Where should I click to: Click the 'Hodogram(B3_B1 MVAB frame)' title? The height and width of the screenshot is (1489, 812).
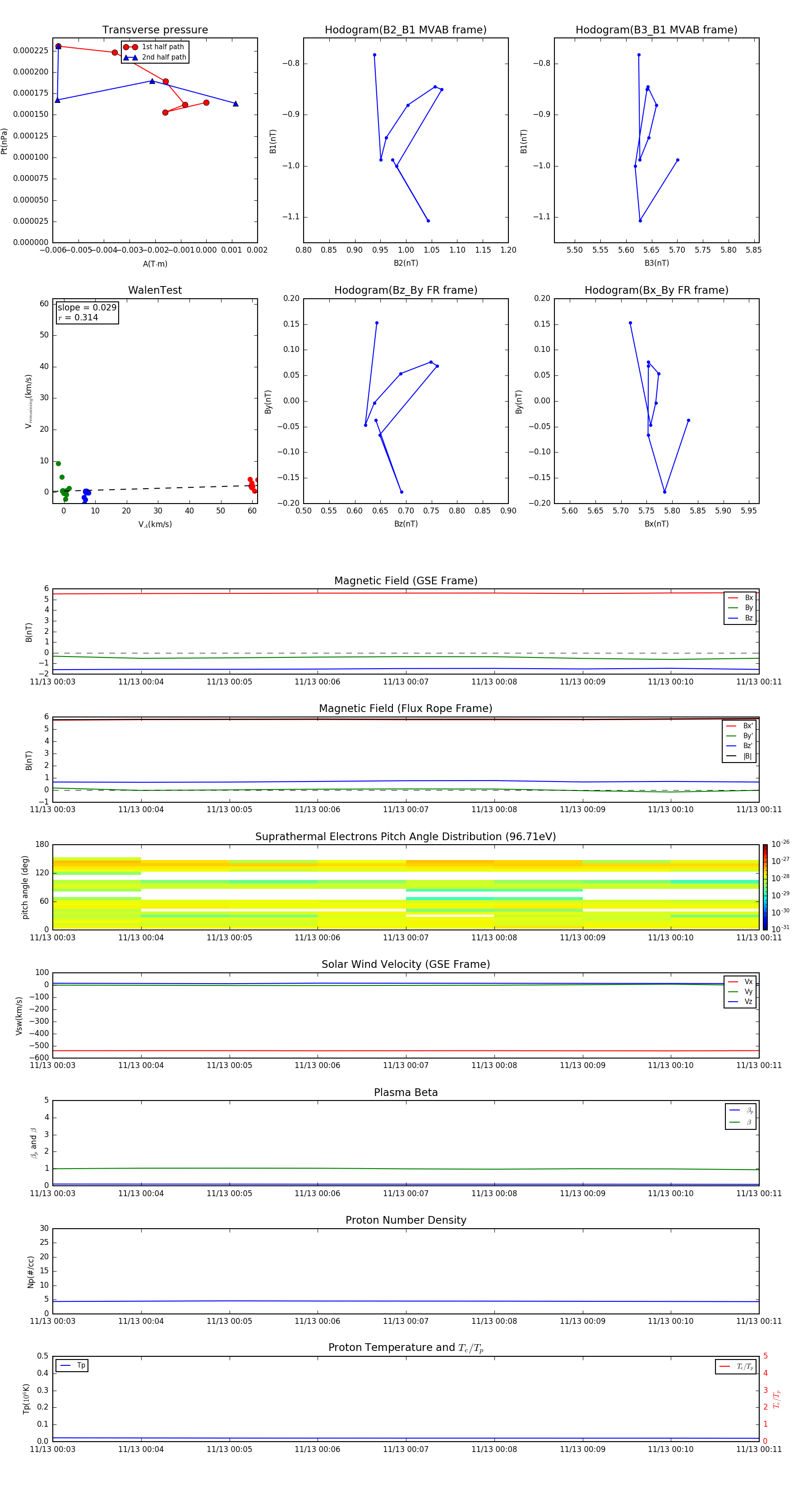pyautogui.click(x=656, y=29)
